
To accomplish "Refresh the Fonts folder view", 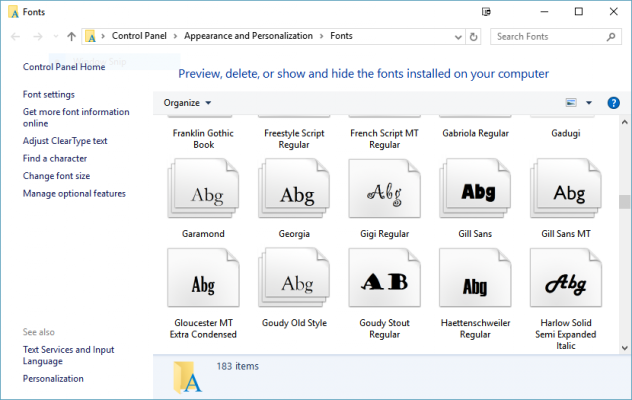I will (474, 37).
